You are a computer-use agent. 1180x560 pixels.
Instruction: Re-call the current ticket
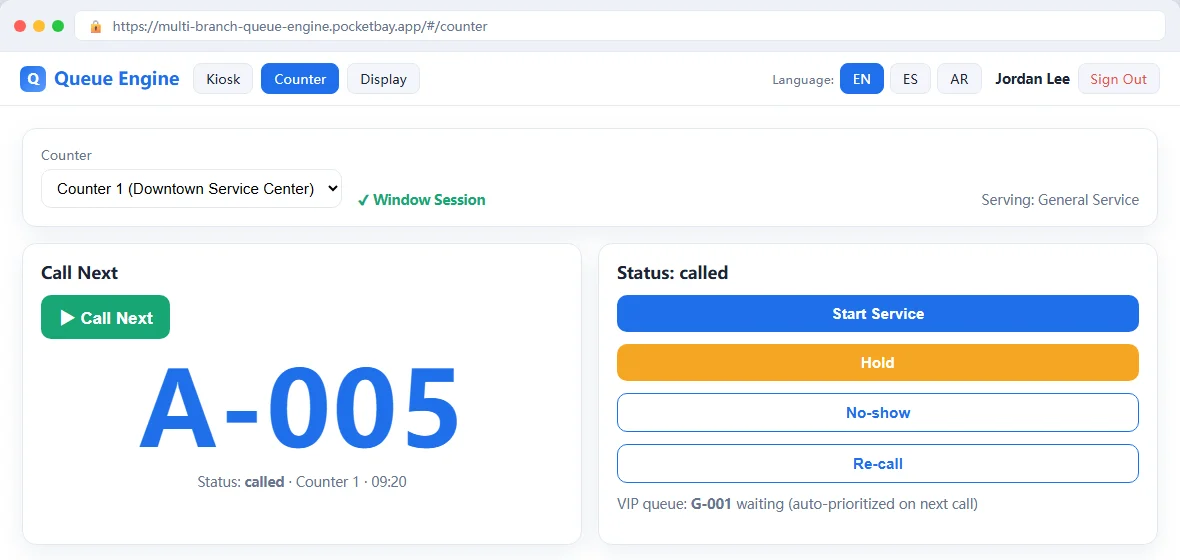click(x=877, y=464)
